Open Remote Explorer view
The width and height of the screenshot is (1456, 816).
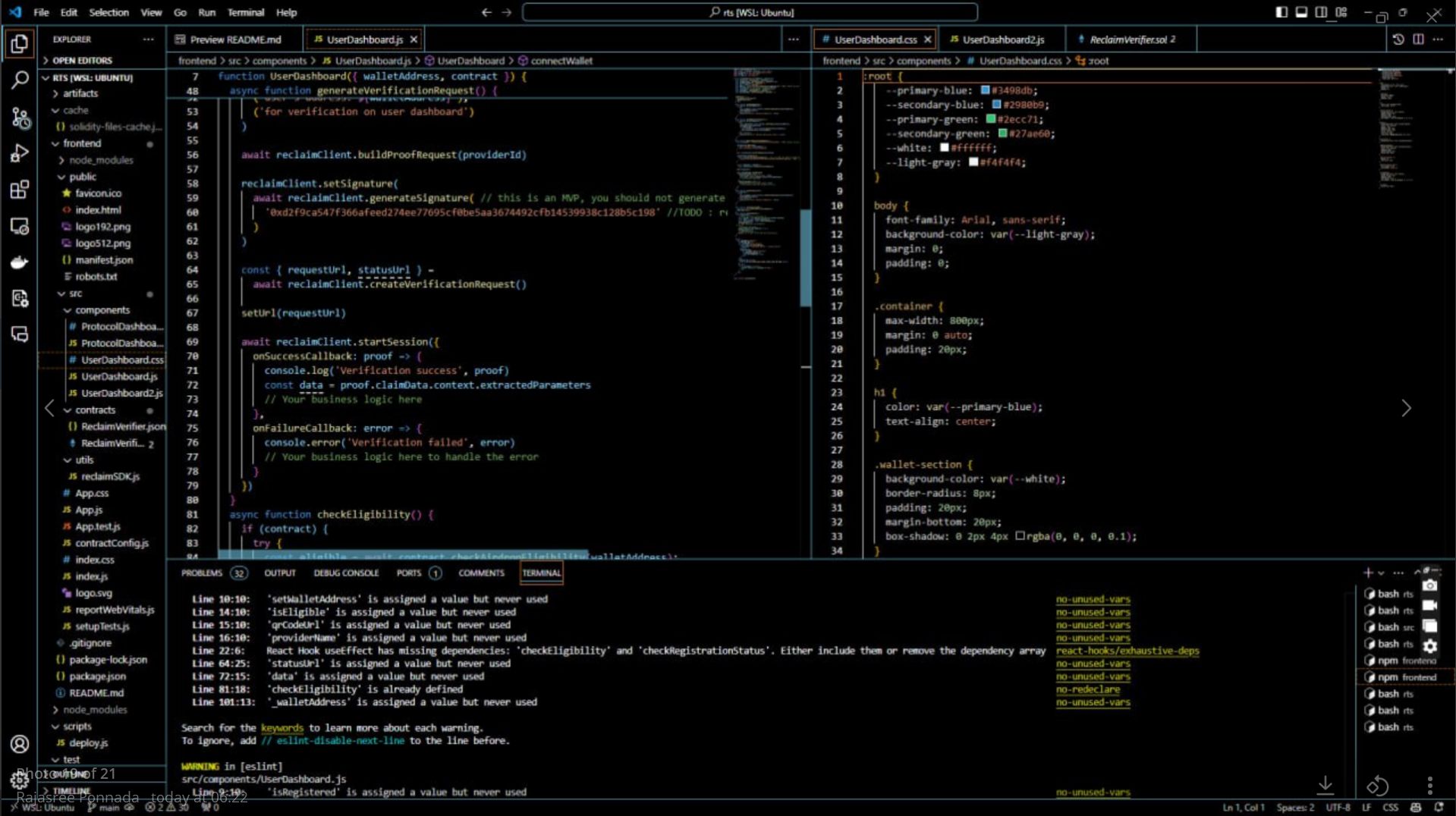[20, 226]
